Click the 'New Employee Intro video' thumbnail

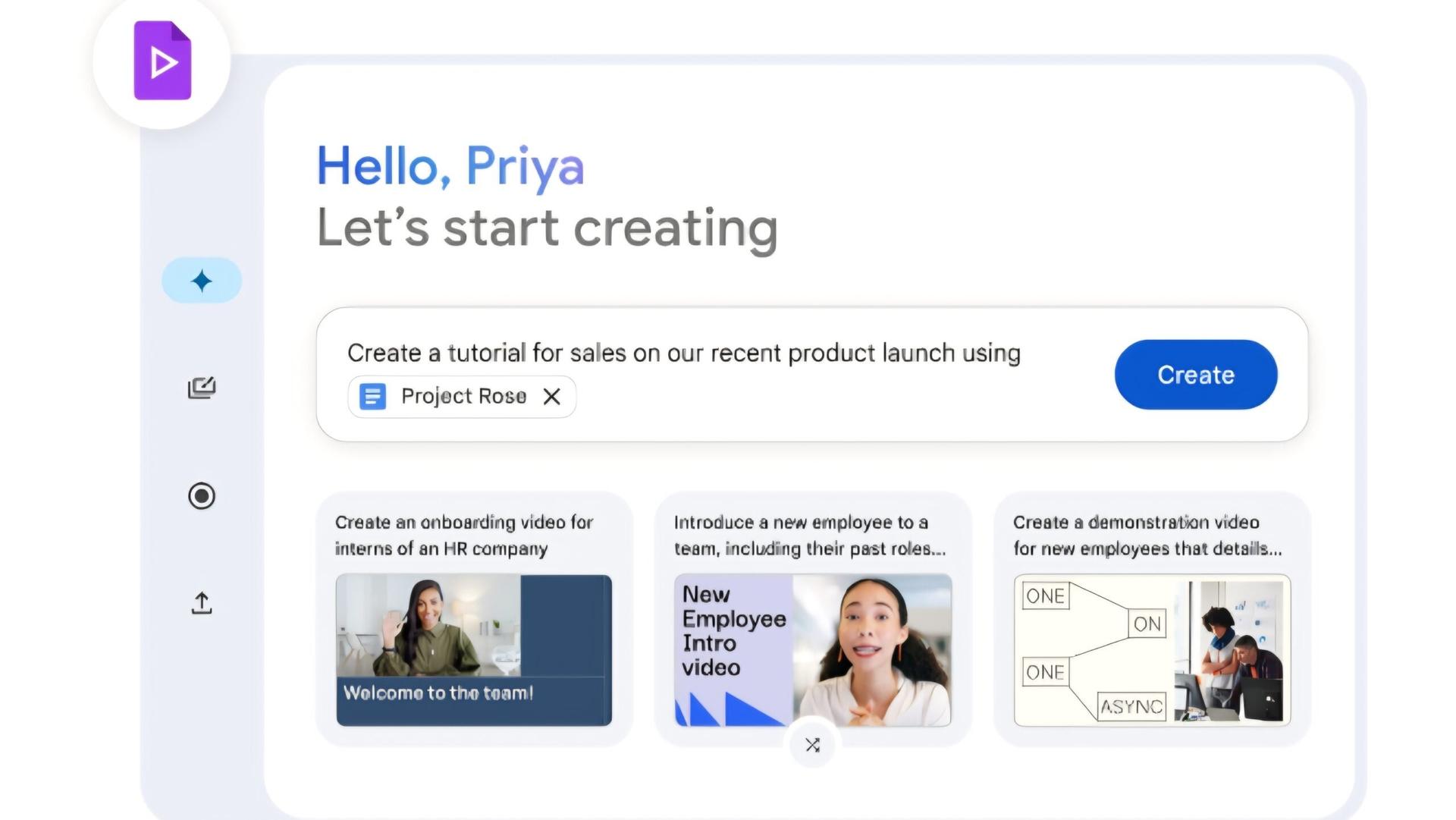coord(811,649)
